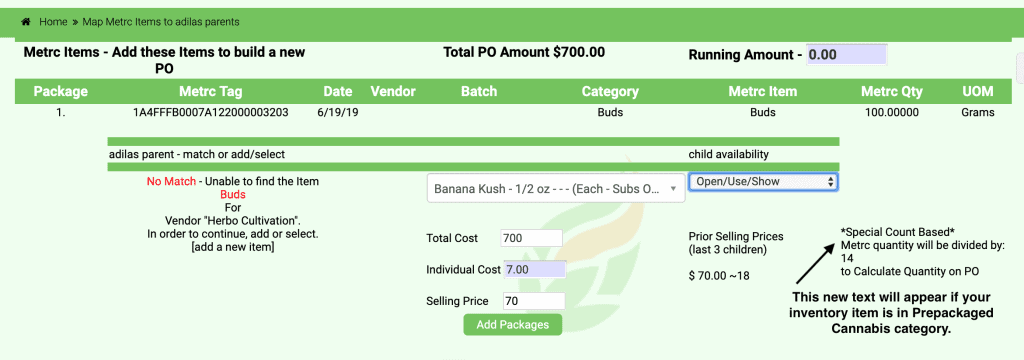Click the Batch column header
Screen dimensions: 1024x360
[x=479, y=91]
